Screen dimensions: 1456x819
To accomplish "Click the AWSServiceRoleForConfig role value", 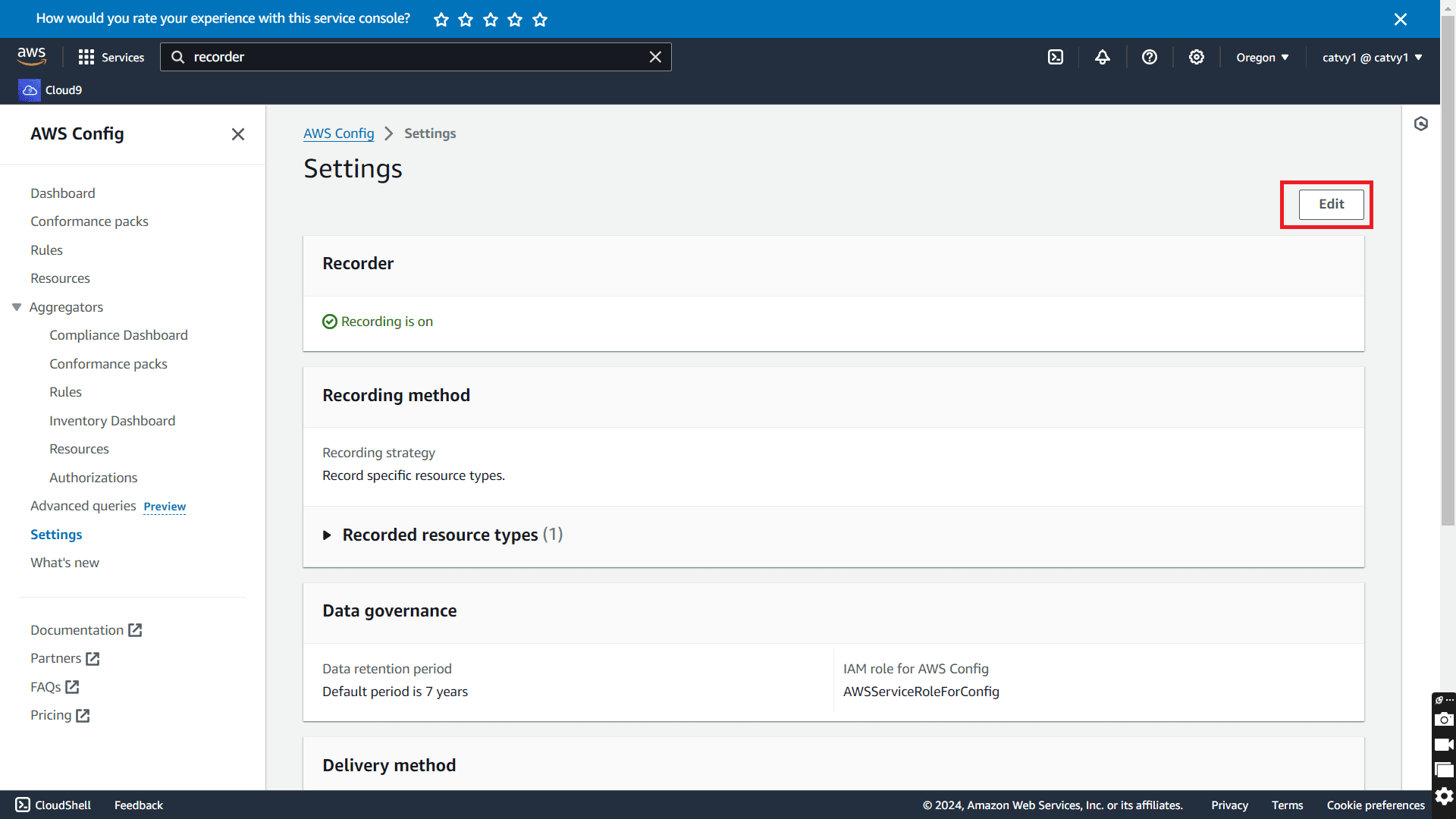I will coord(921,692).
